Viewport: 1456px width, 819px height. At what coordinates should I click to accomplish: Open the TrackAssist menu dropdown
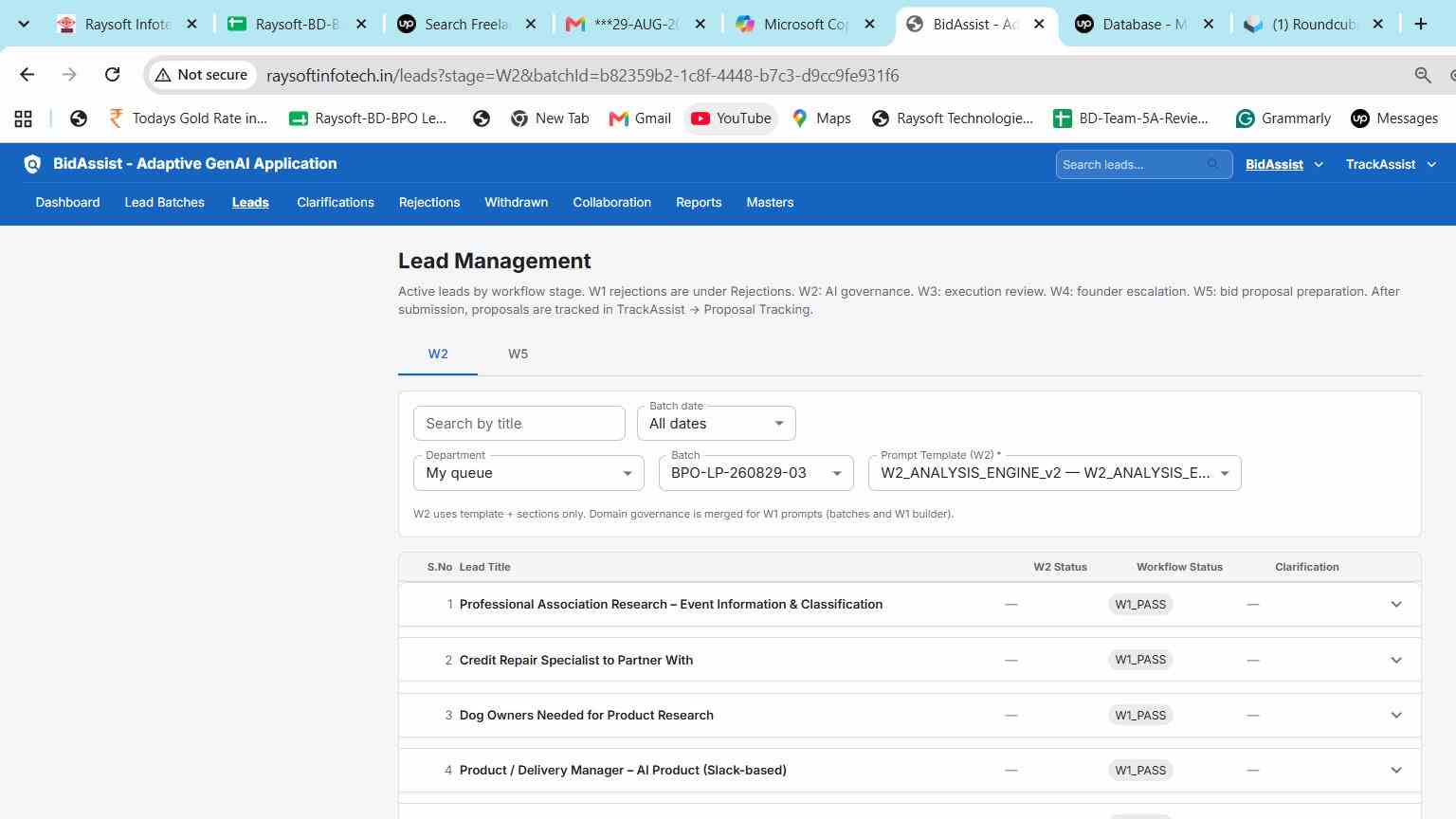point(1391,164)
